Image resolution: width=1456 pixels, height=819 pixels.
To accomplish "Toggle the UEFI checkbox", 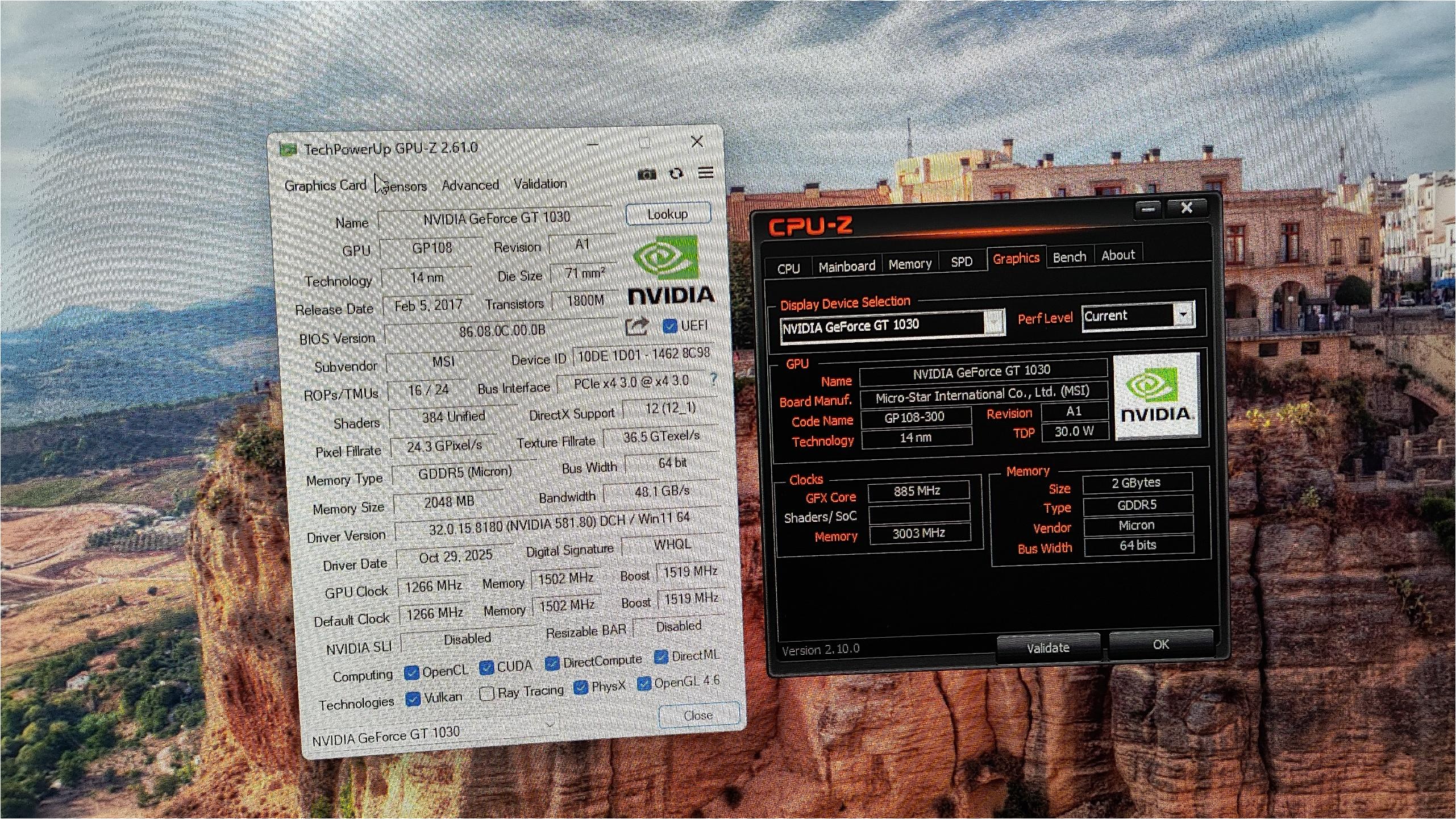I will (670, 326).
